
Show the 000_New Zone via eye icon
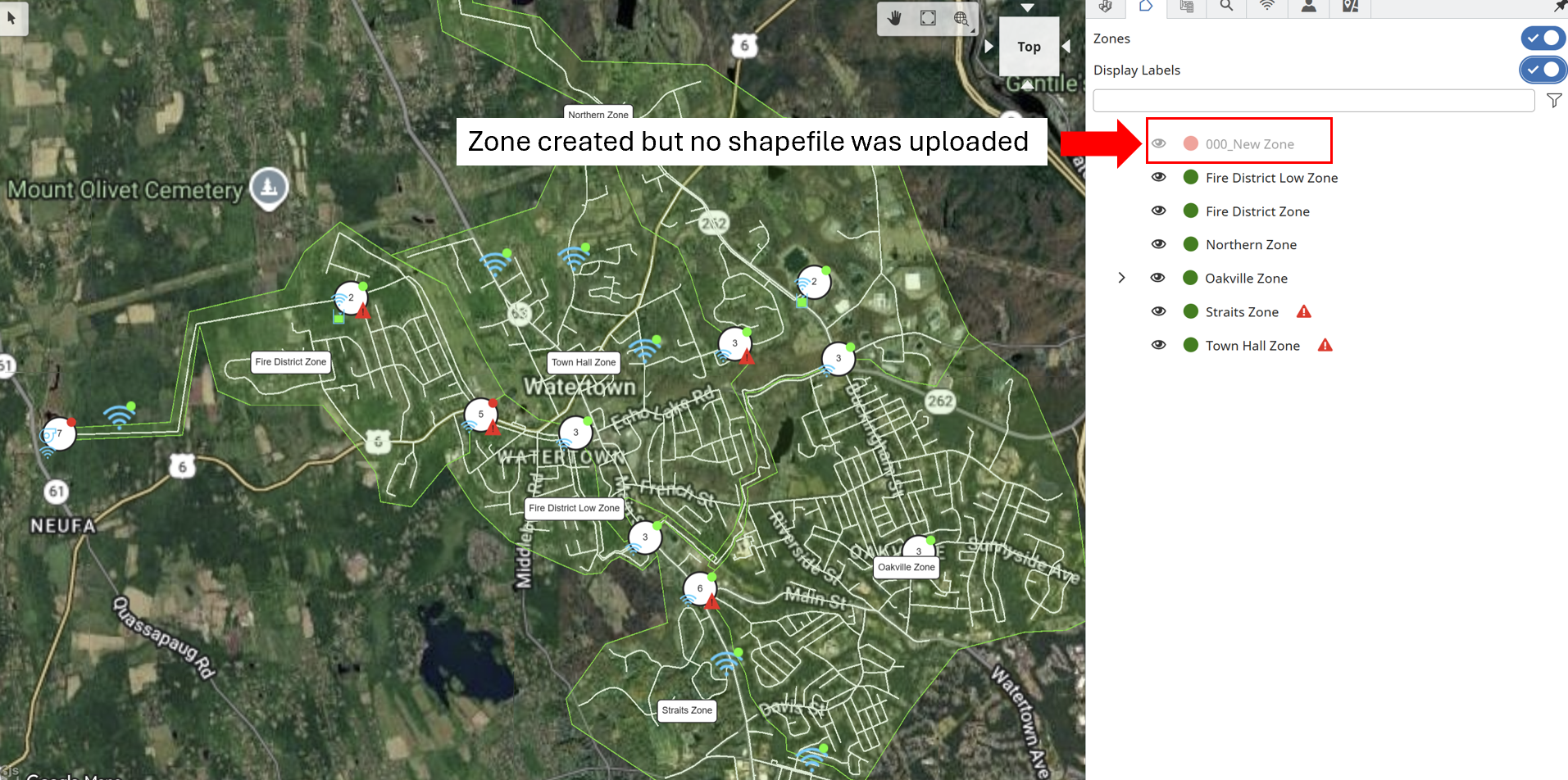click(1159, 143)
